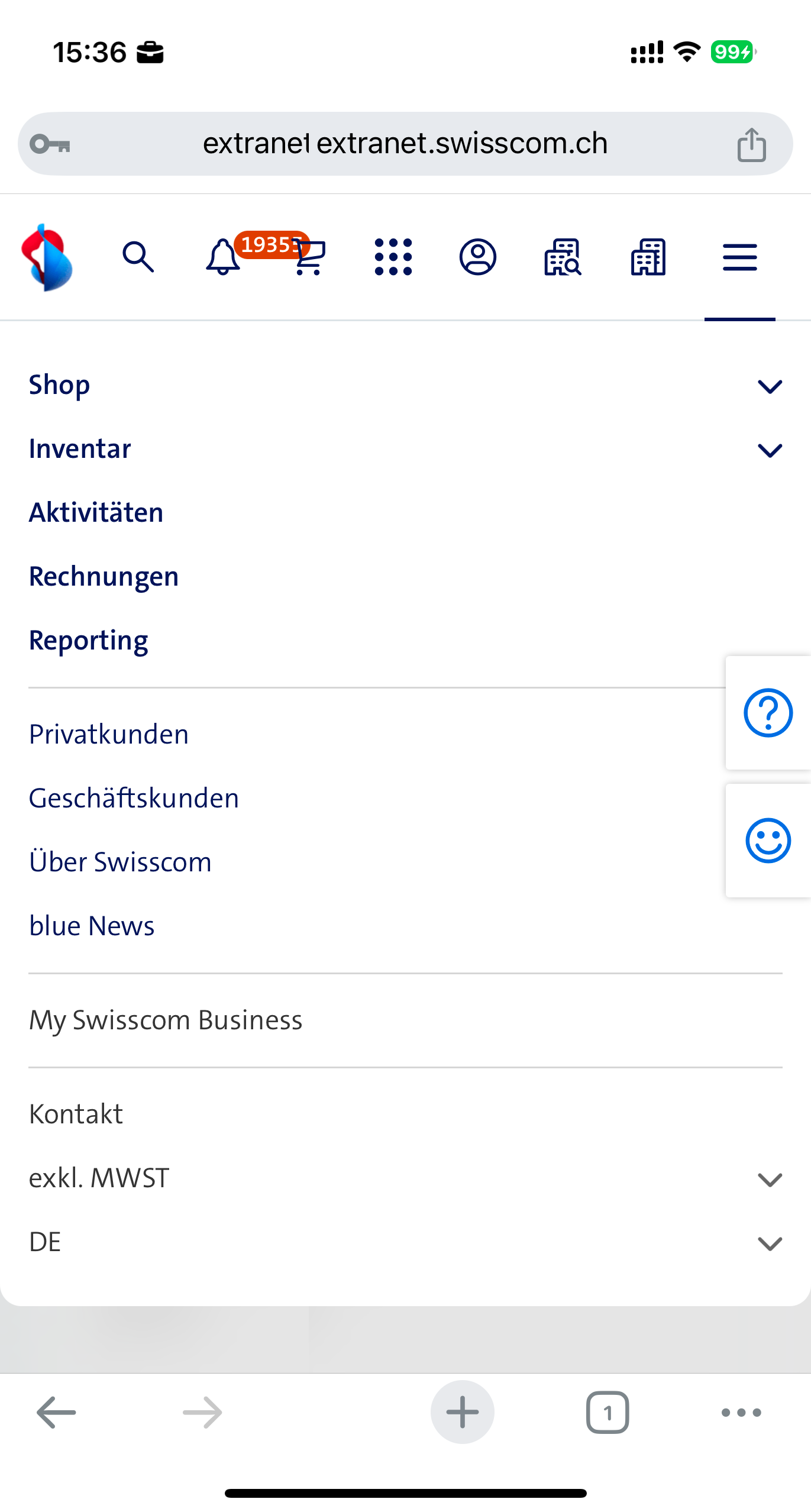Open the search magnifier icon
Image resolution: width=811 pixels, height=1512 pixels.
[x=138, y=257]
